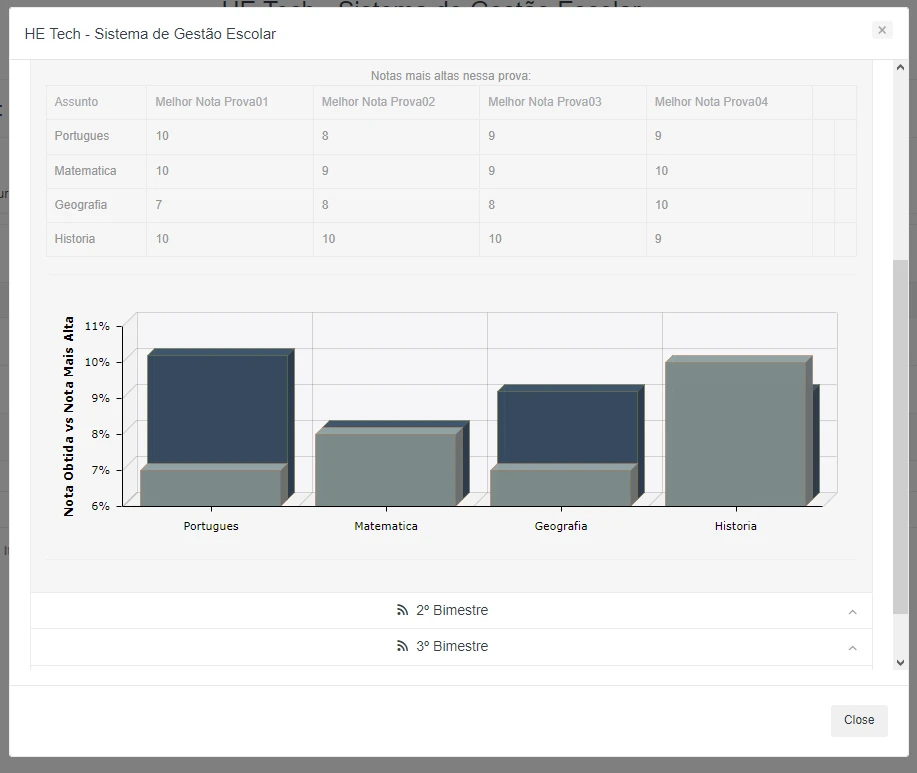Click the feed icon beside 3º Bimestre
The height and width of the screenshot is (773, 917).
click(402, 647)
